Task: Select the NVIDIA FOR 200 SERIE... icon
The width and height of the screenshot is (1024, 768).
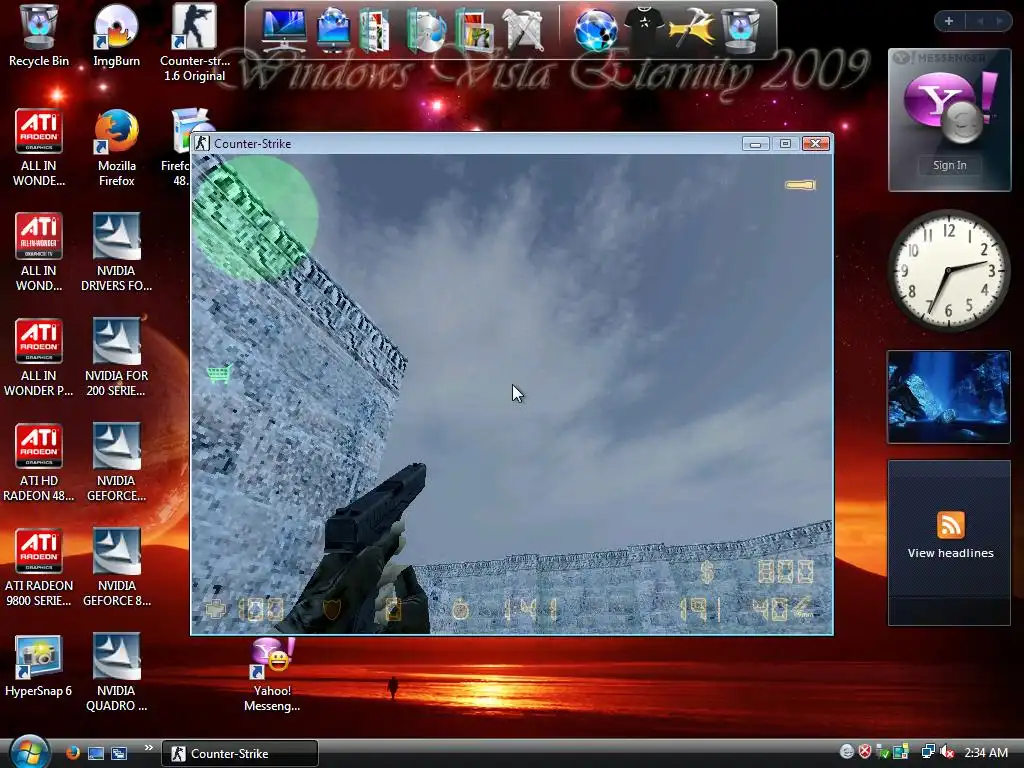Action: pyautogui.click(x=116, y=357)
